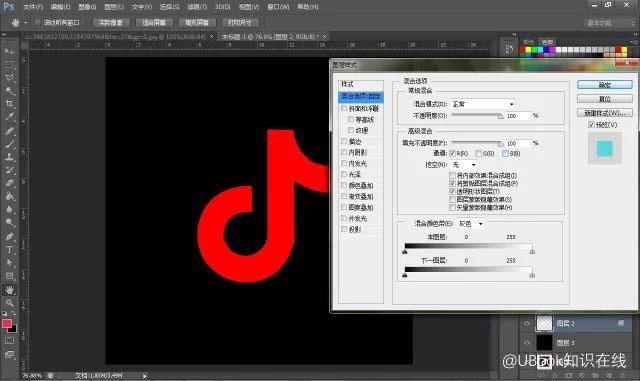The image size is (640, 381).
Task: Open the history panel icon in dock
Action: 509,49
